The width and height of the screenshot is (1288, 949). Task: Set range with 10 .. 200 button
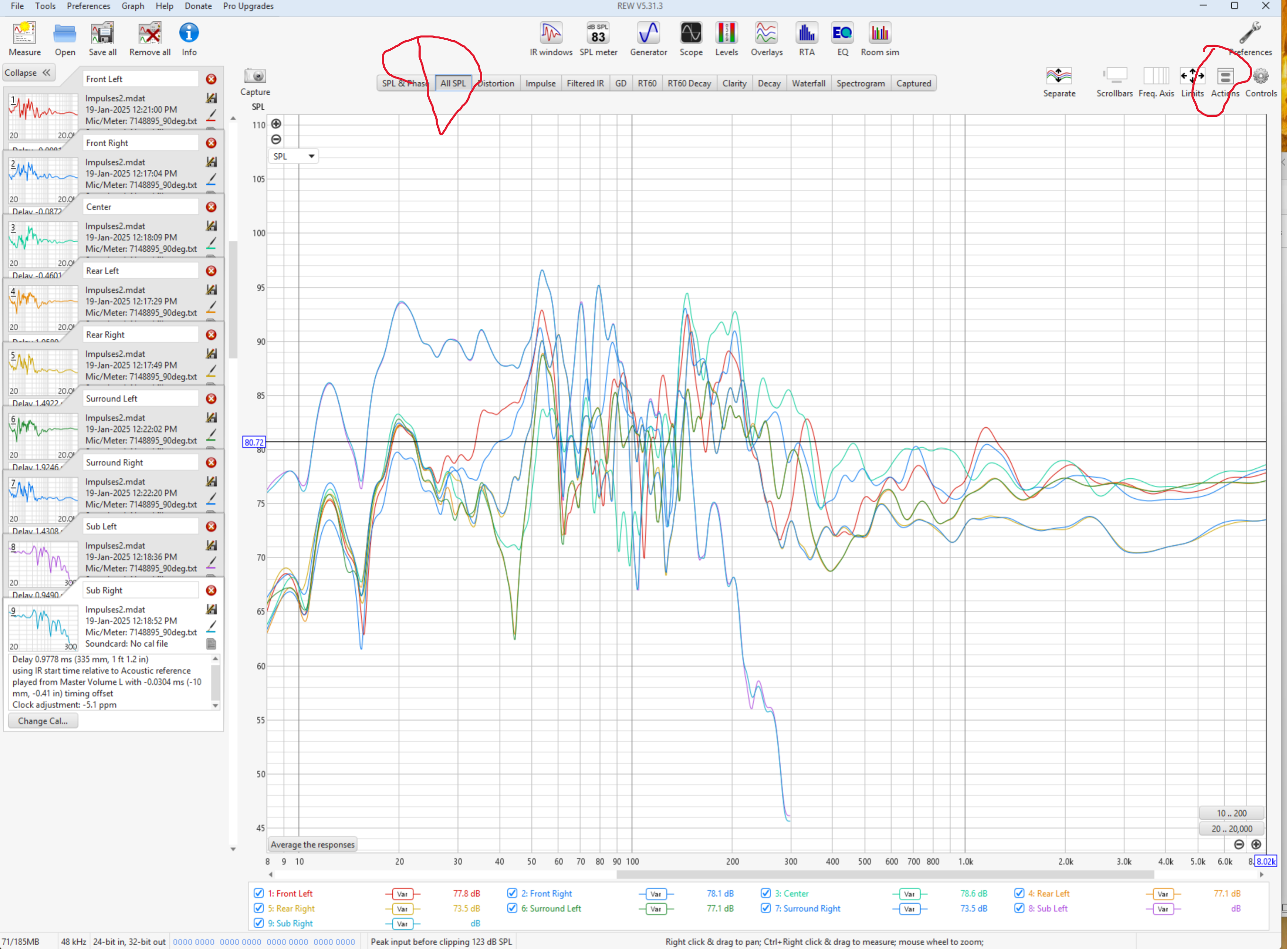click(x=1232, y=813)
